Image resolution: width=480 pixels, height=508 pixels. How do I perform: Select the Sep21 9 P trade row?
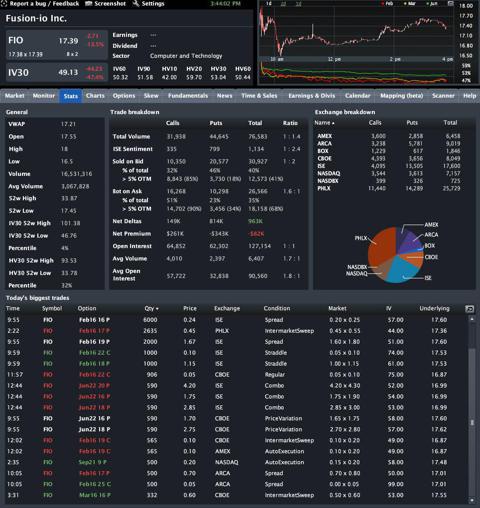point(237,462)
